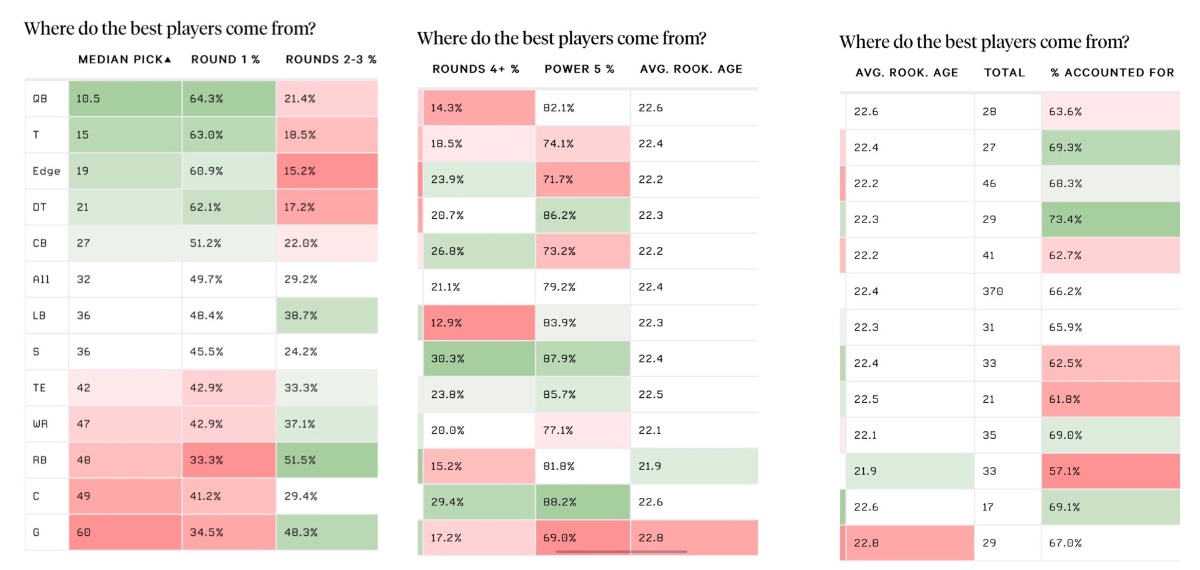Sort by the ROUND 1 % column header
Viewport: 1200px width, 570px height.
click(x=227, y=60)
